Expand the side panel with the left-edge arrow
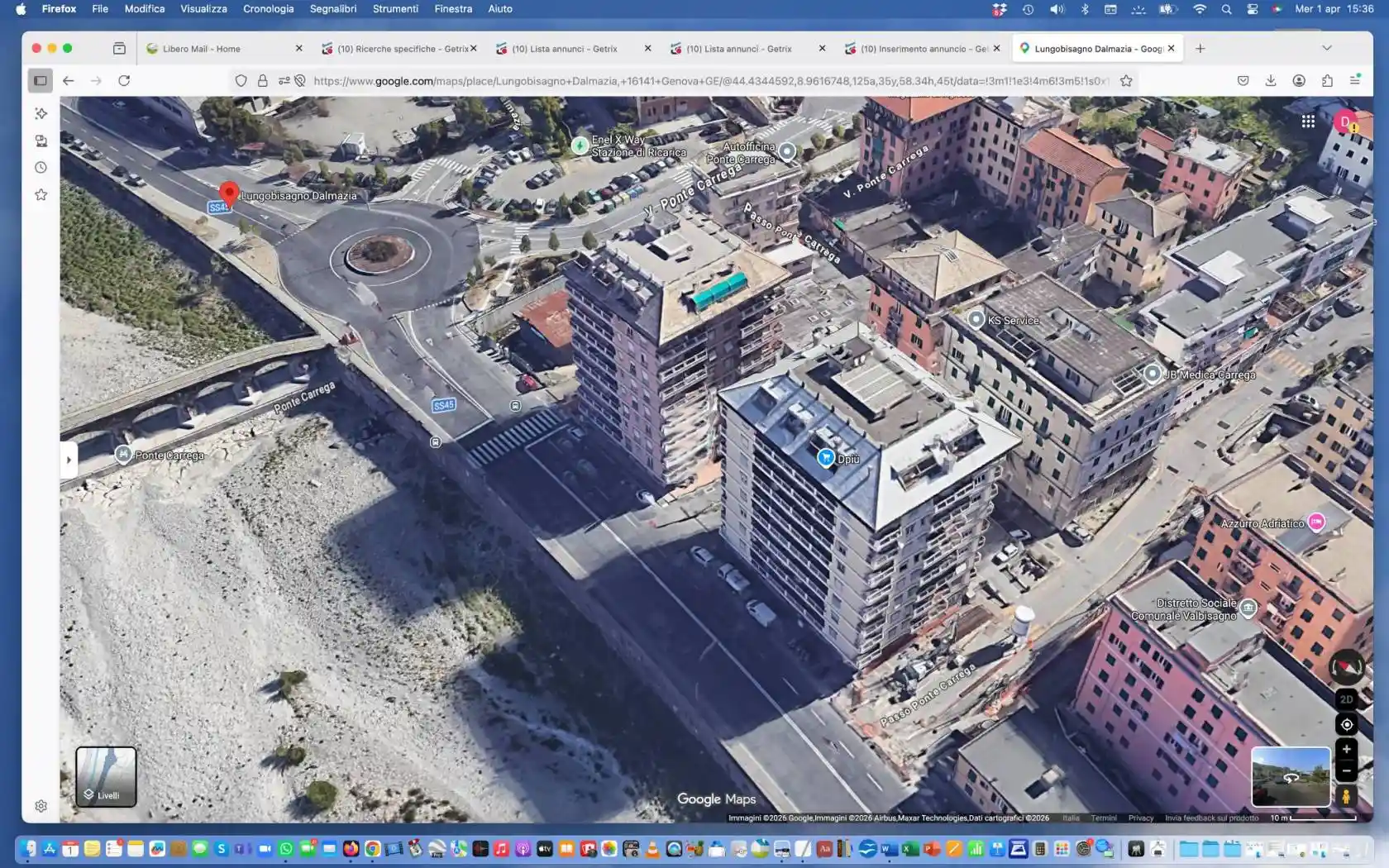This screenshot has height=868, width=1389. pyautogui.click(x=69, y=460)
